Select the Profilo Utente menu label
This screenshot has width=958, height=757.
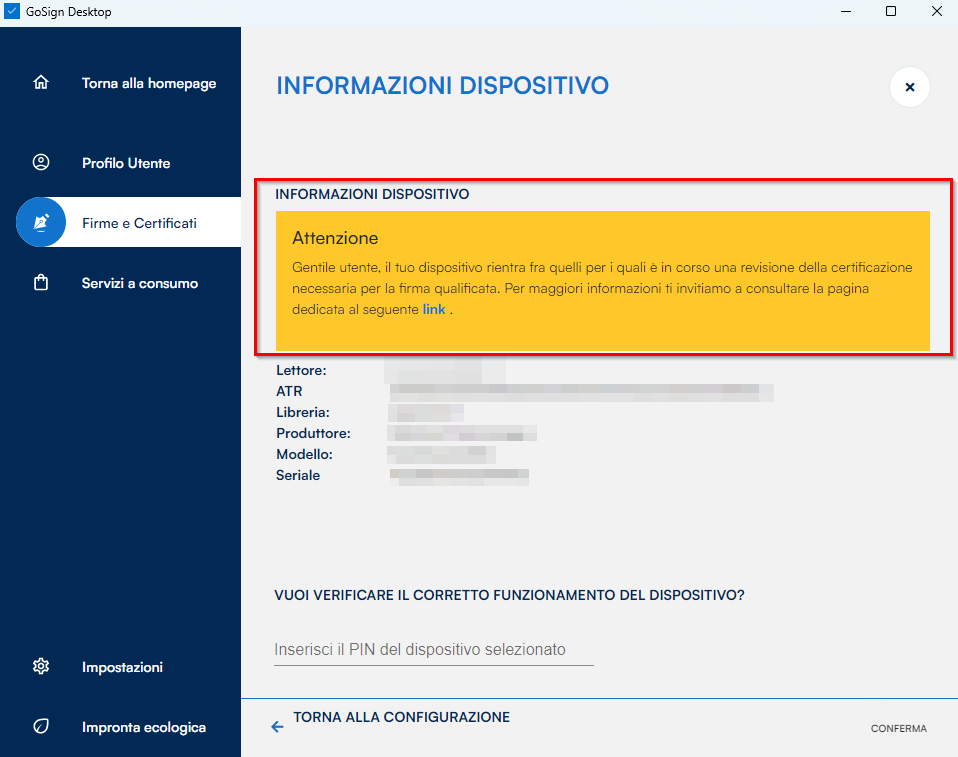[x=126, y=163]
